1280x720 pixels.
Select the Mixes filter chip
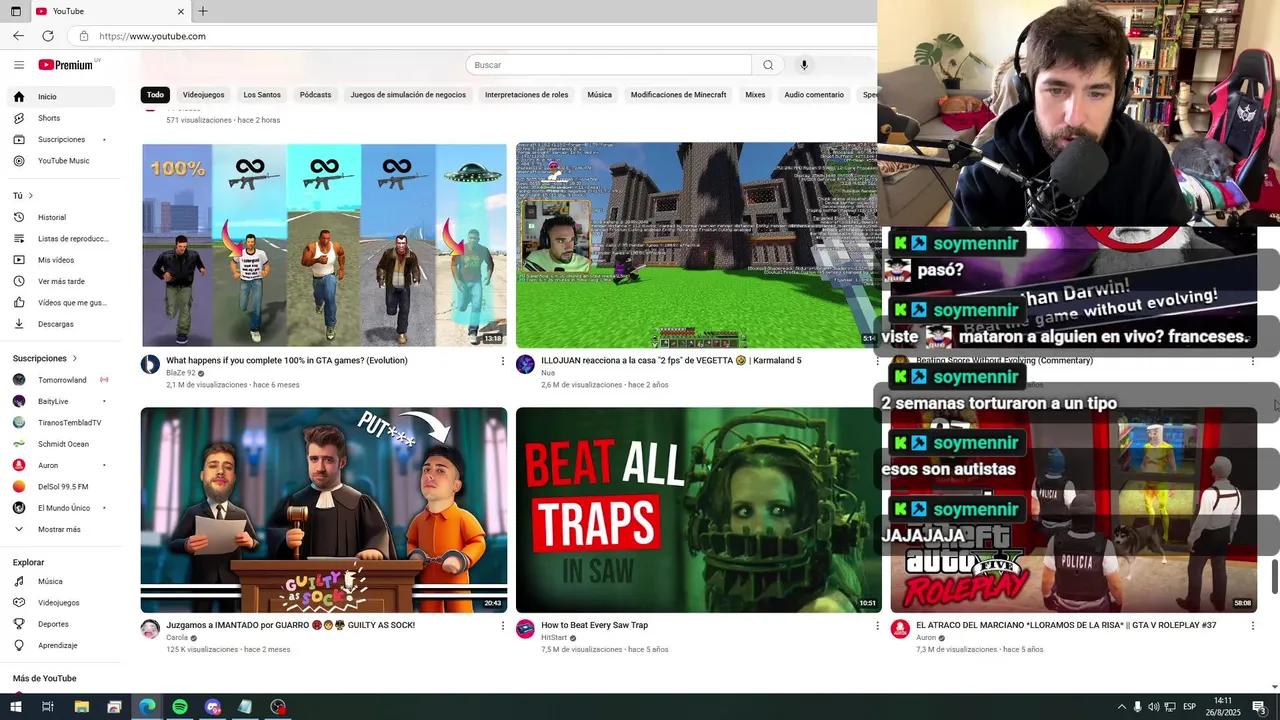755,95
